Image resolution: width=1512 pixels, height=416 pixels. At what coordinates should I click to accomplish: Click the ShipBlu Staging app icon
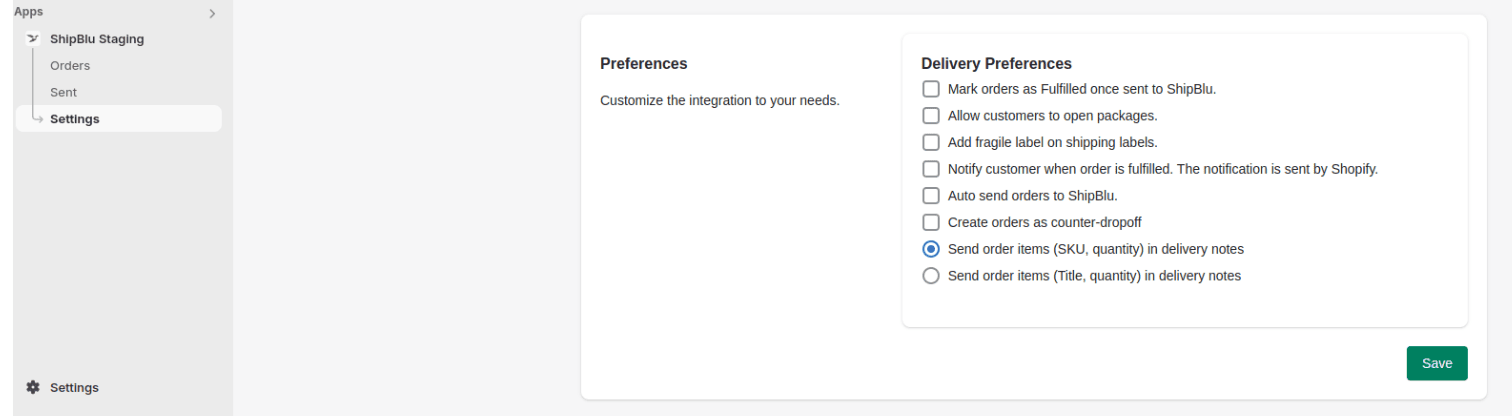(x=32, y=39)
